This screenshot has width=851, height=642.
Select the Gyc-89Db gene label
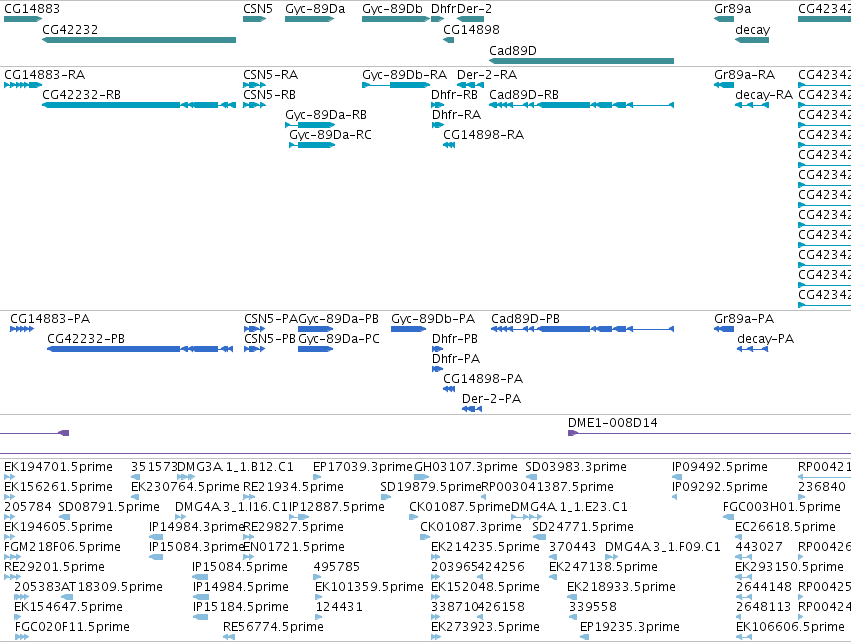tap(392, 9)
